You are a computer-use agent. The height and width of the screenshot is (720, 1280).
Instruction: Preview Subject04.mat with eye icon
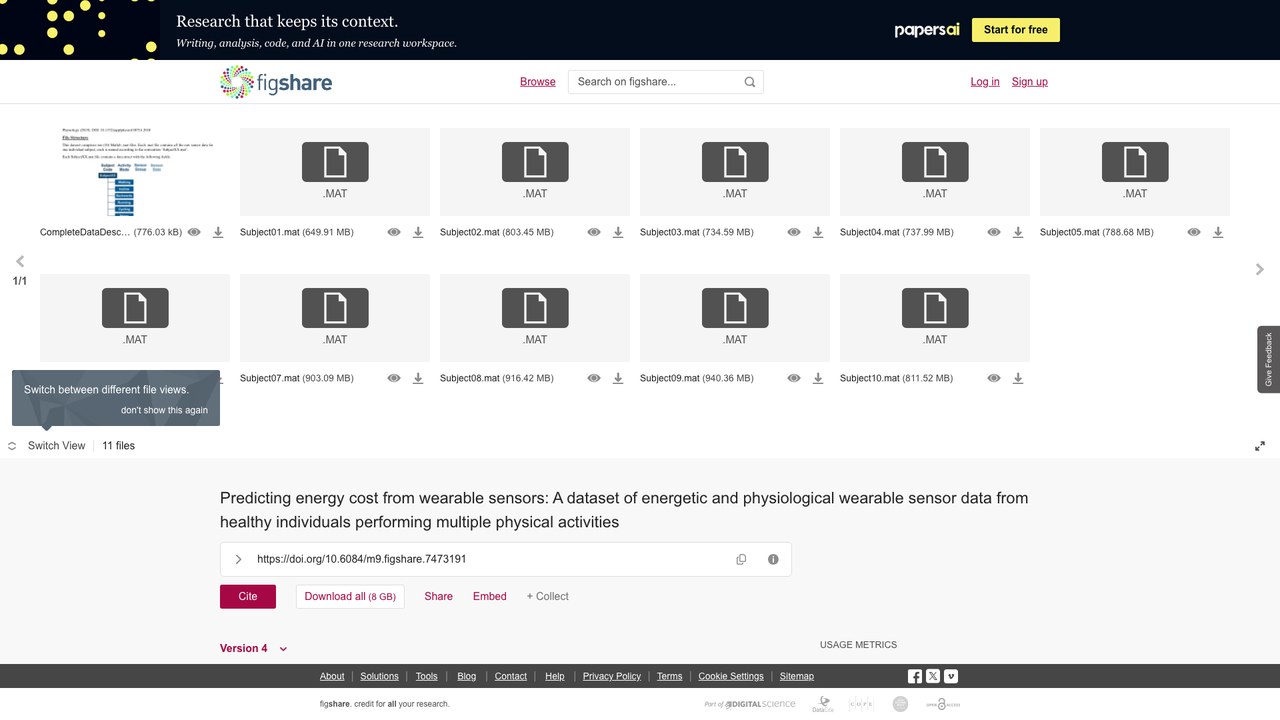(994, 232)
